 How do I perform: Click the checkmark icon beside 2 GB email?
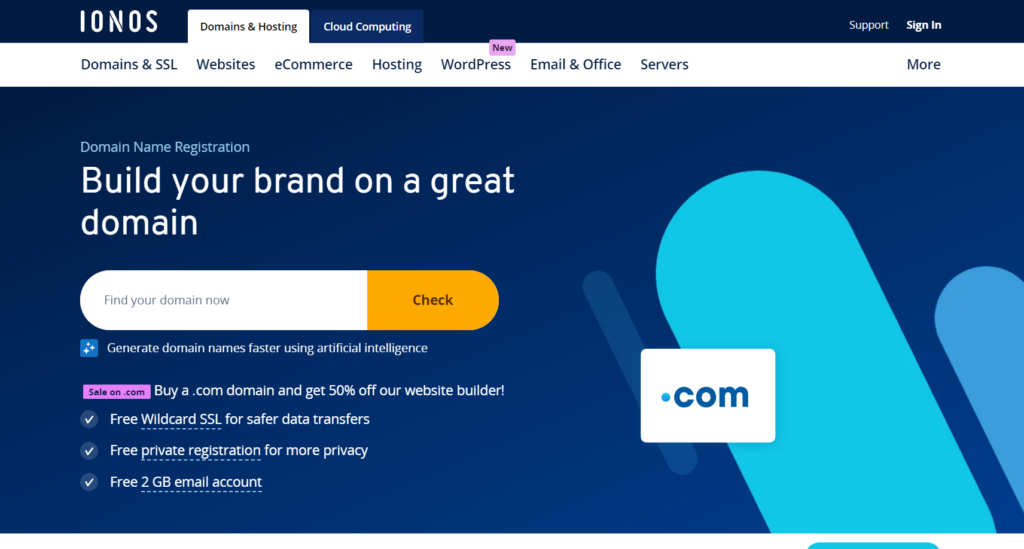[89, 482]
